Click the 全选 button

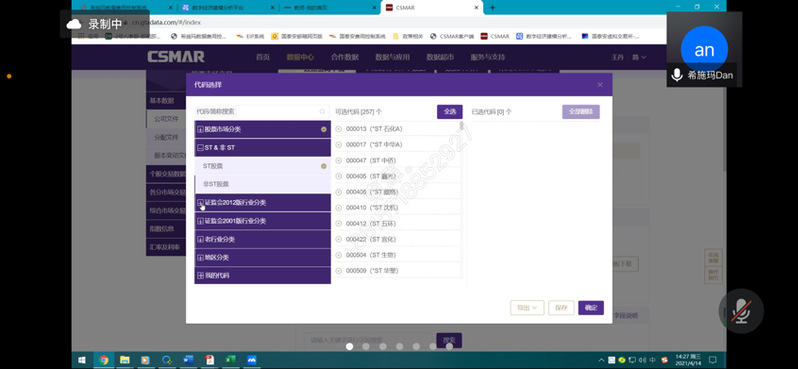[x=450, y=112]
